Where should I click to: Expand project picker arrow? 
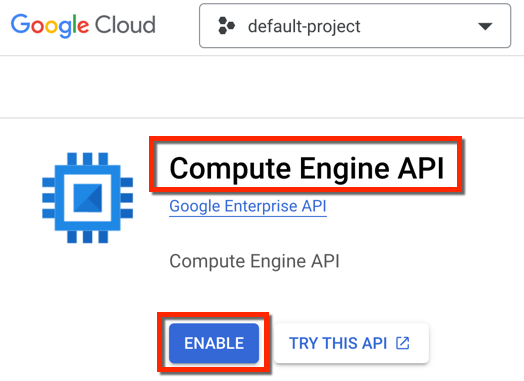tap(485, 26)
